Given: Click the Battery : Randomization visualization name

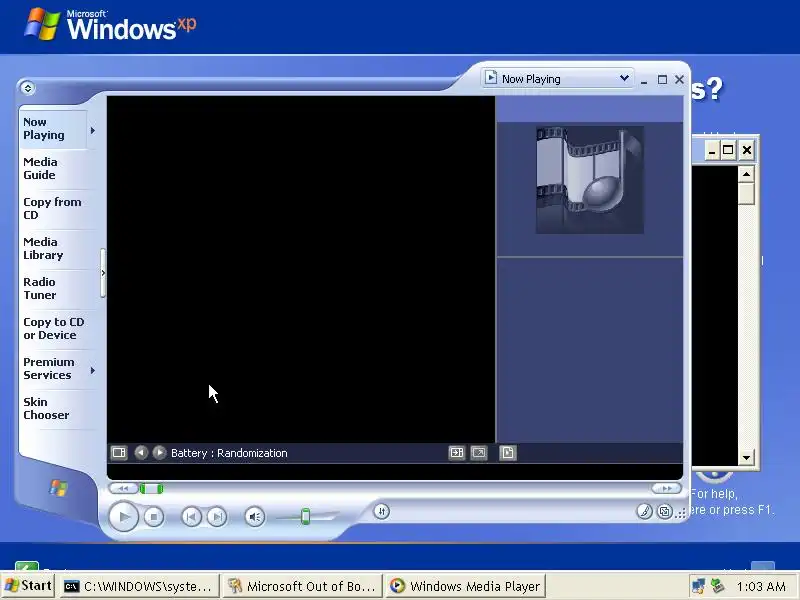Looking at the screenshot, I should 229,453.
